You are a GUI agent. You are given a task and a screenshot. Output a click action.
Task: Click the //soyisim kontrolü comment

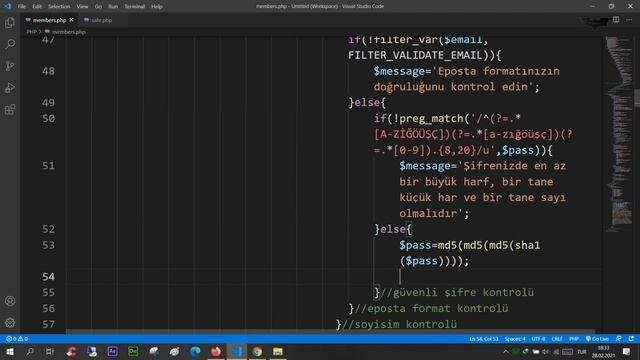pos(399,324)
